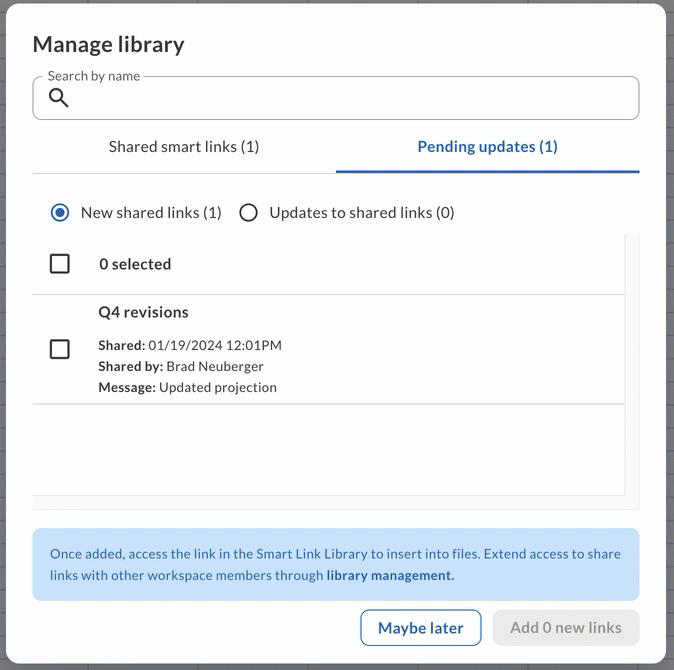Image resolution: width=674 pixels, height=670 pixels.
Task: Focus the Search by name field
Action: (x=336, y=98)
